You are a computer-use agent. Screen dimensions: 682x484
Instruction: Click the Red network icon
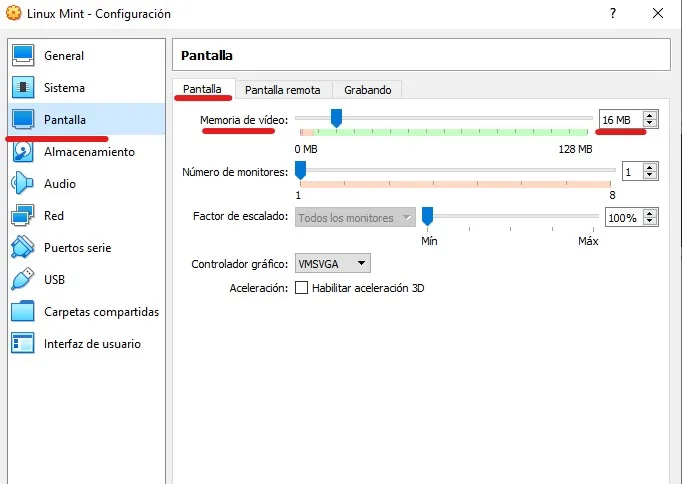click(23, 215)
